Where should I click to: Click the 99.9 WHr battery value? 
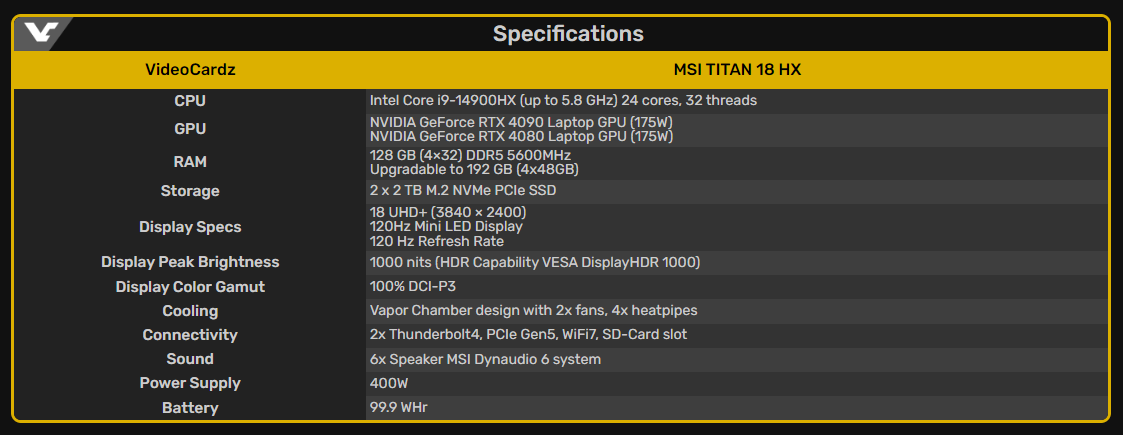coord(399,408)
